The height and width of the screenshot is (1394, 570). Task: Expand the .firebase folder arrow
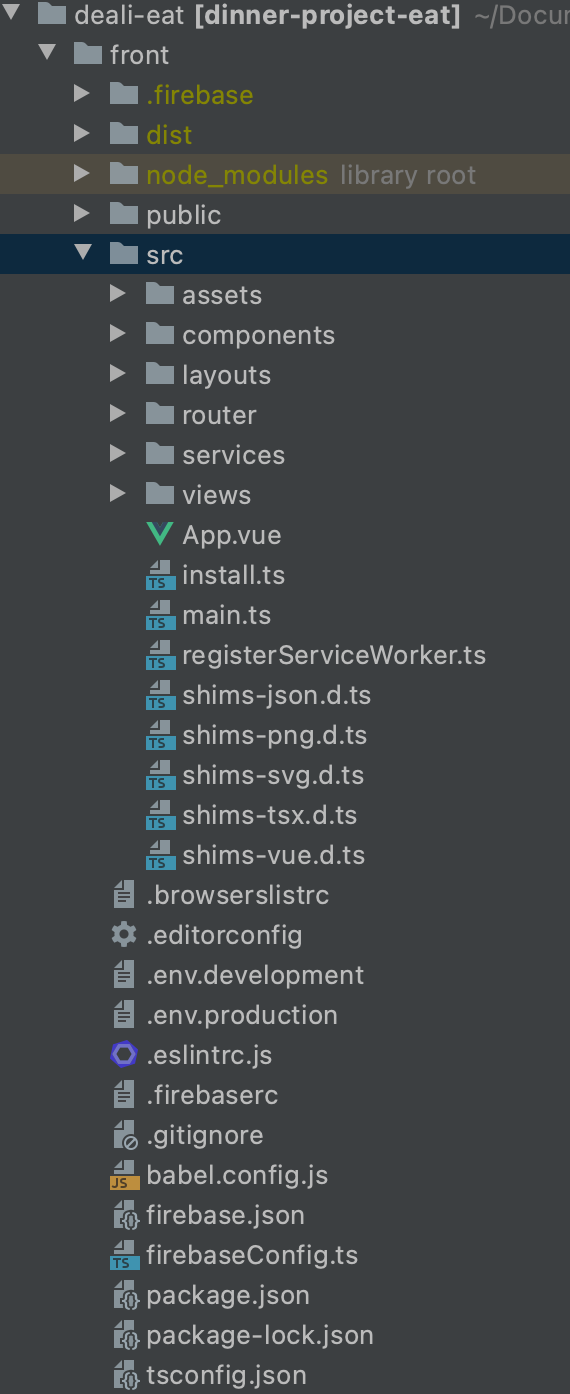(82, 95)
